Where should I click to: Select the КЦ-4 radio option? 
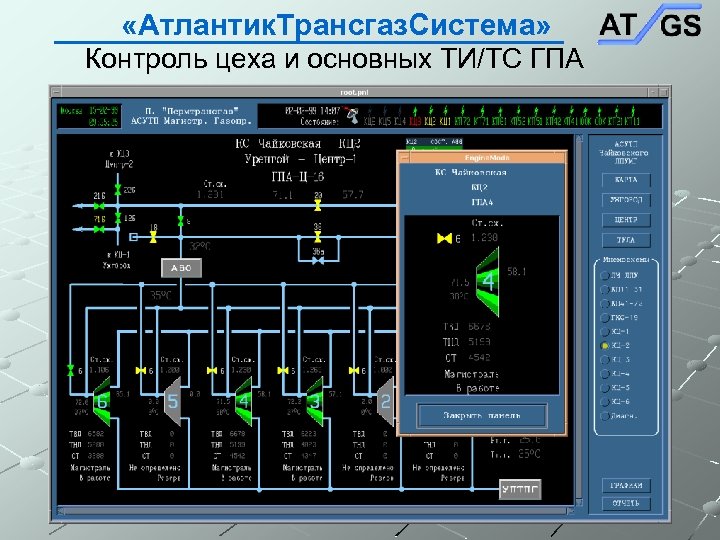click(x=605, y=374)
